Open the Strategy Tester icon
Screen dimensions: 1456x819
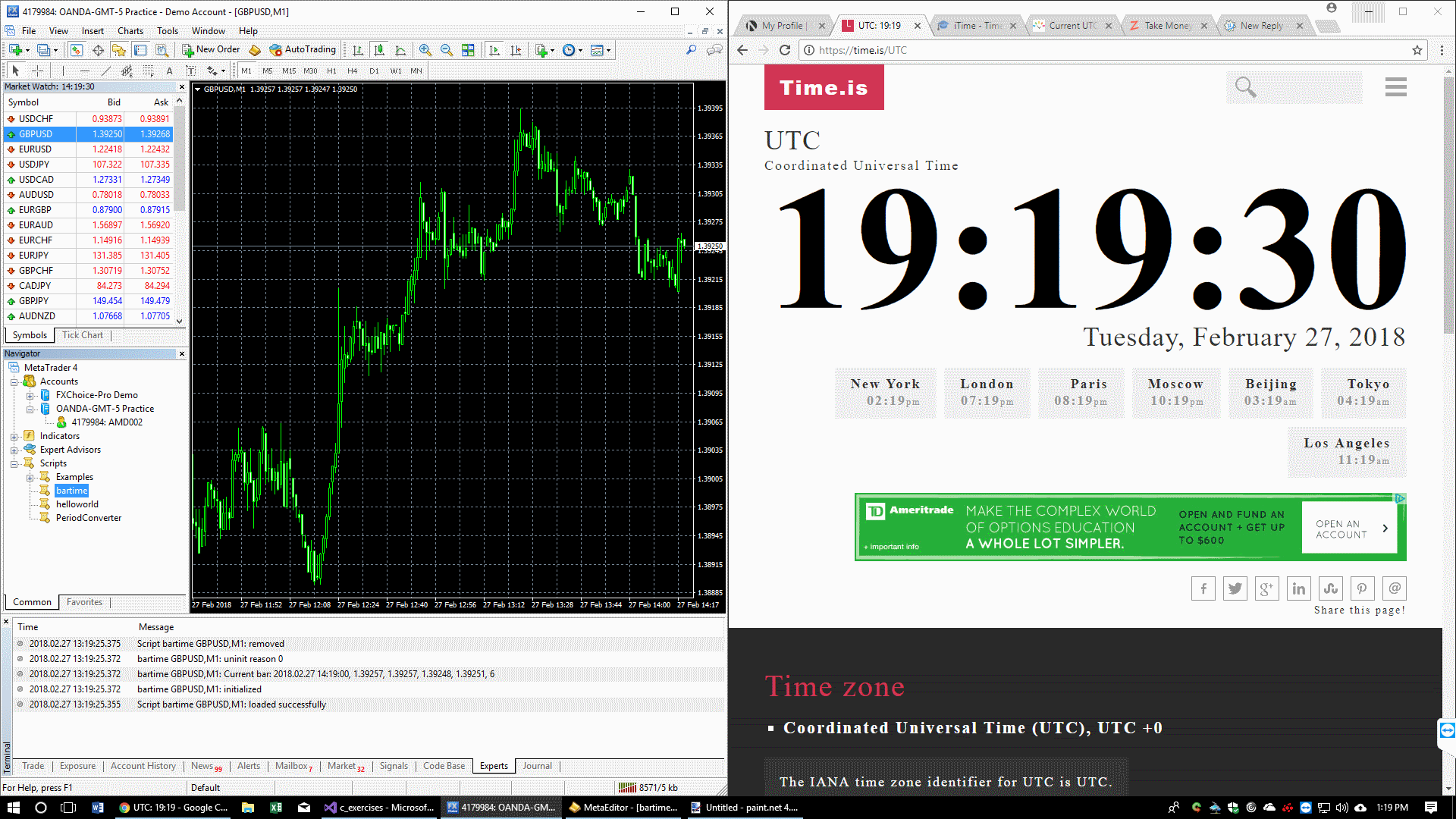pos(162,50)
